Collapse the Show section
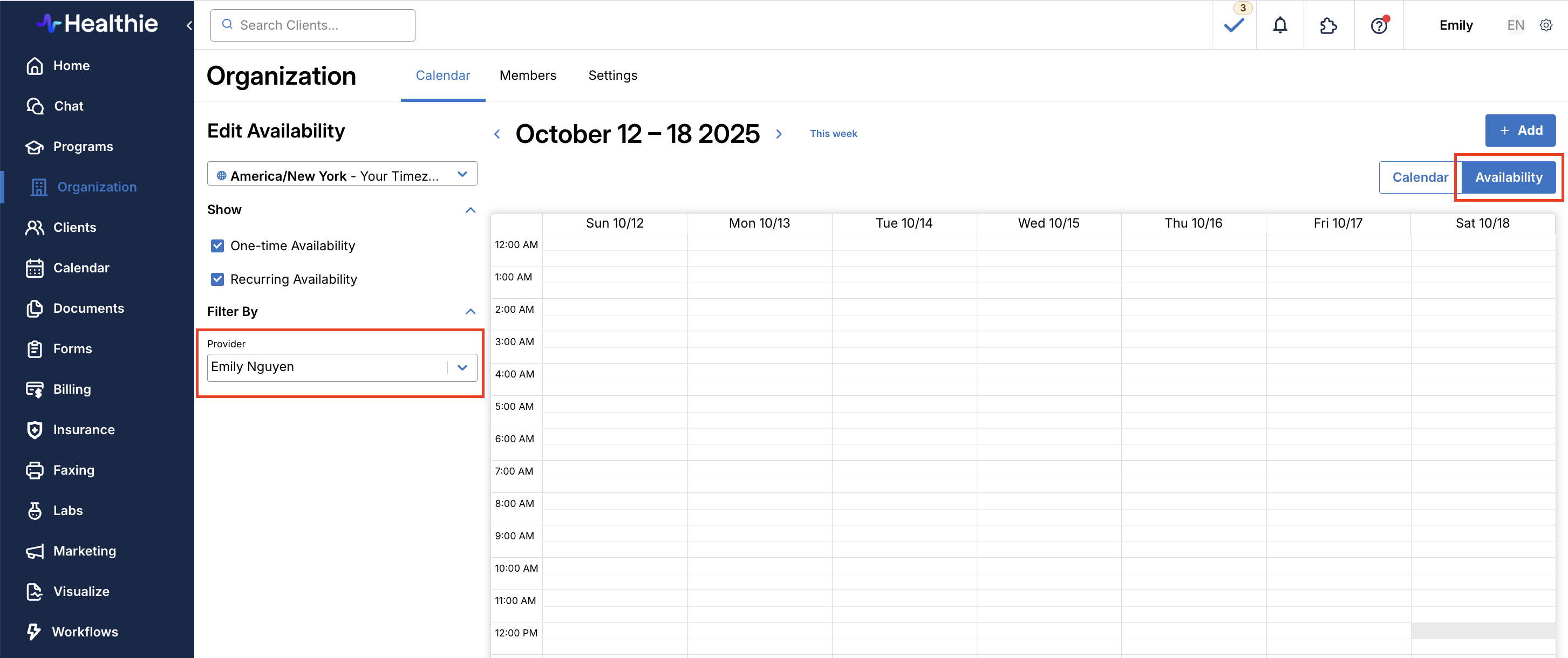Viewport: 1568px width, 658px height. click(470, 210)
